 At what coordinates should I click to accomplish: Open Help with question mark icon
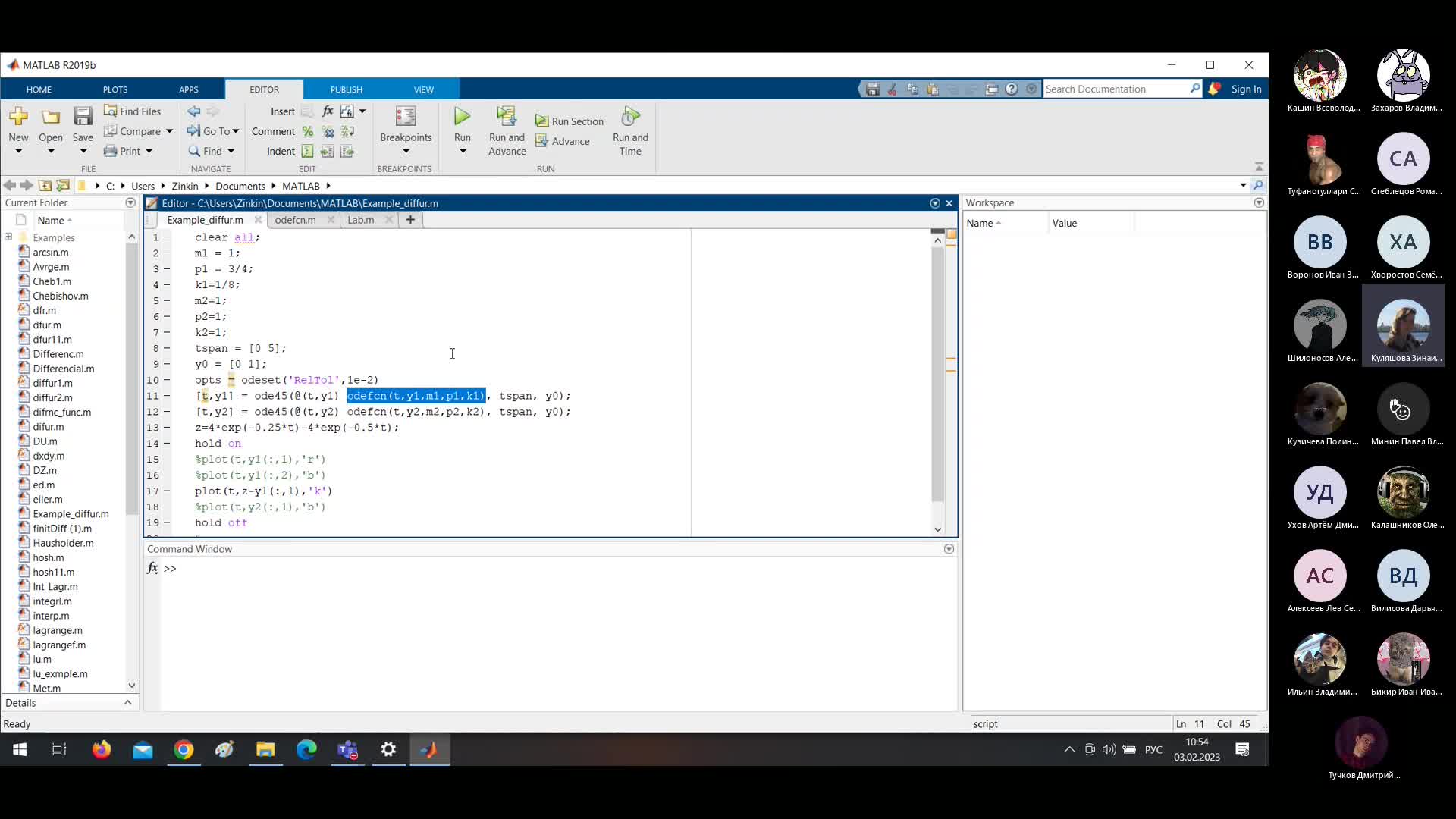(1012, 89)
